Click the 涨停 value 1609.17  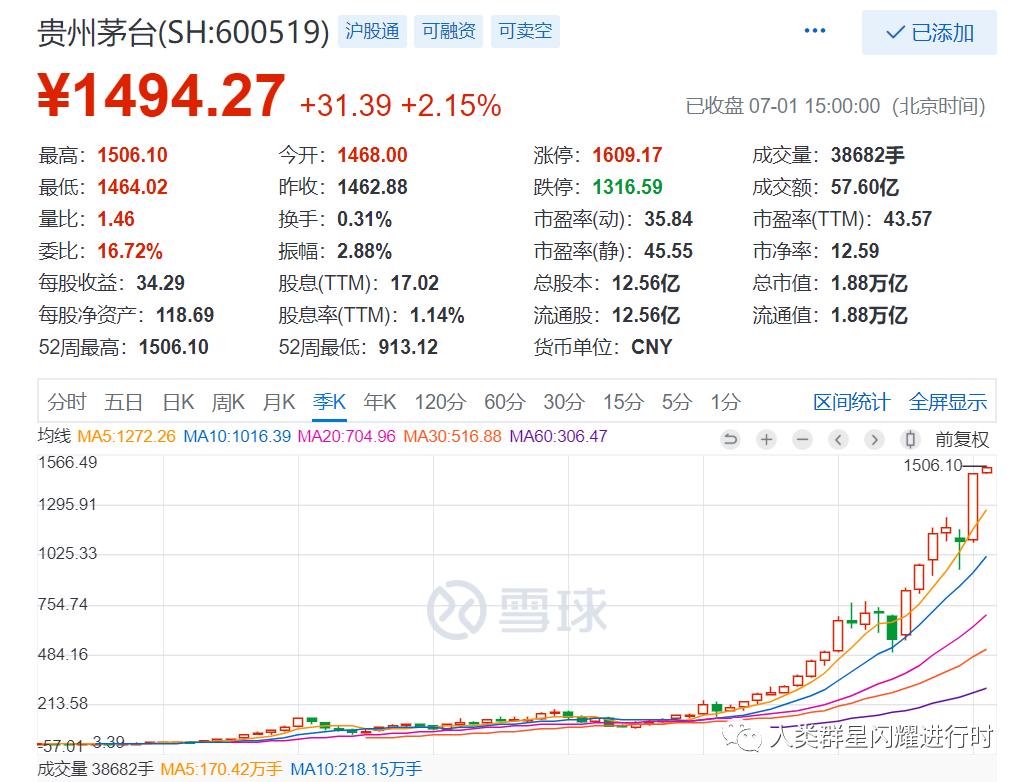(627, 155)
